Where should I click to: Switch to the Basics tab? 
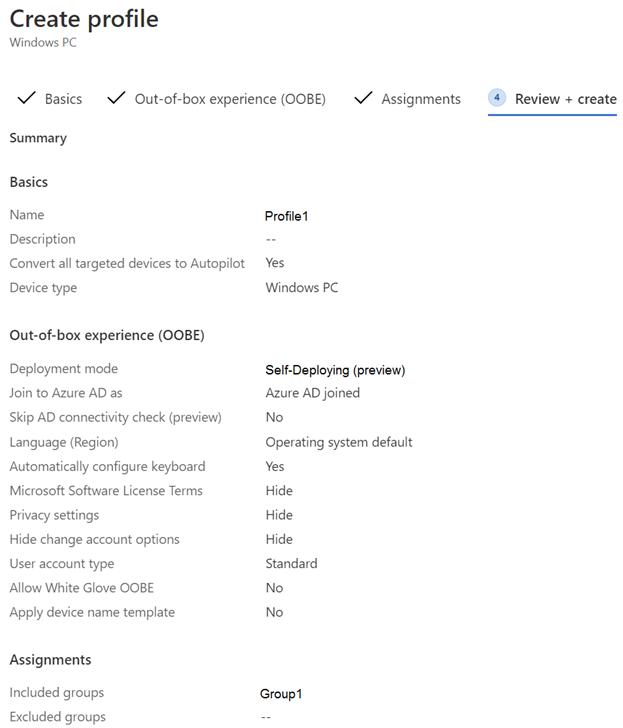coord(63,99)
